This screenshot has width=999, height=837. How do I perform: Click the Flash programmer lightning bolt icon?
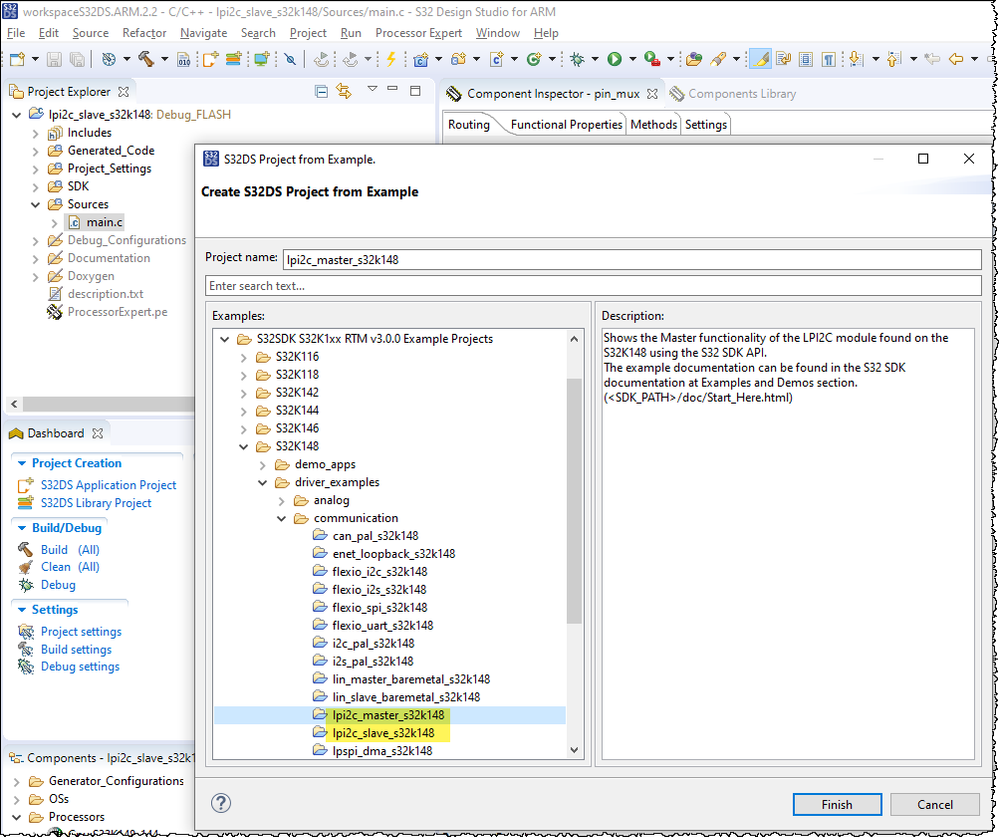(x=389, y=60)
